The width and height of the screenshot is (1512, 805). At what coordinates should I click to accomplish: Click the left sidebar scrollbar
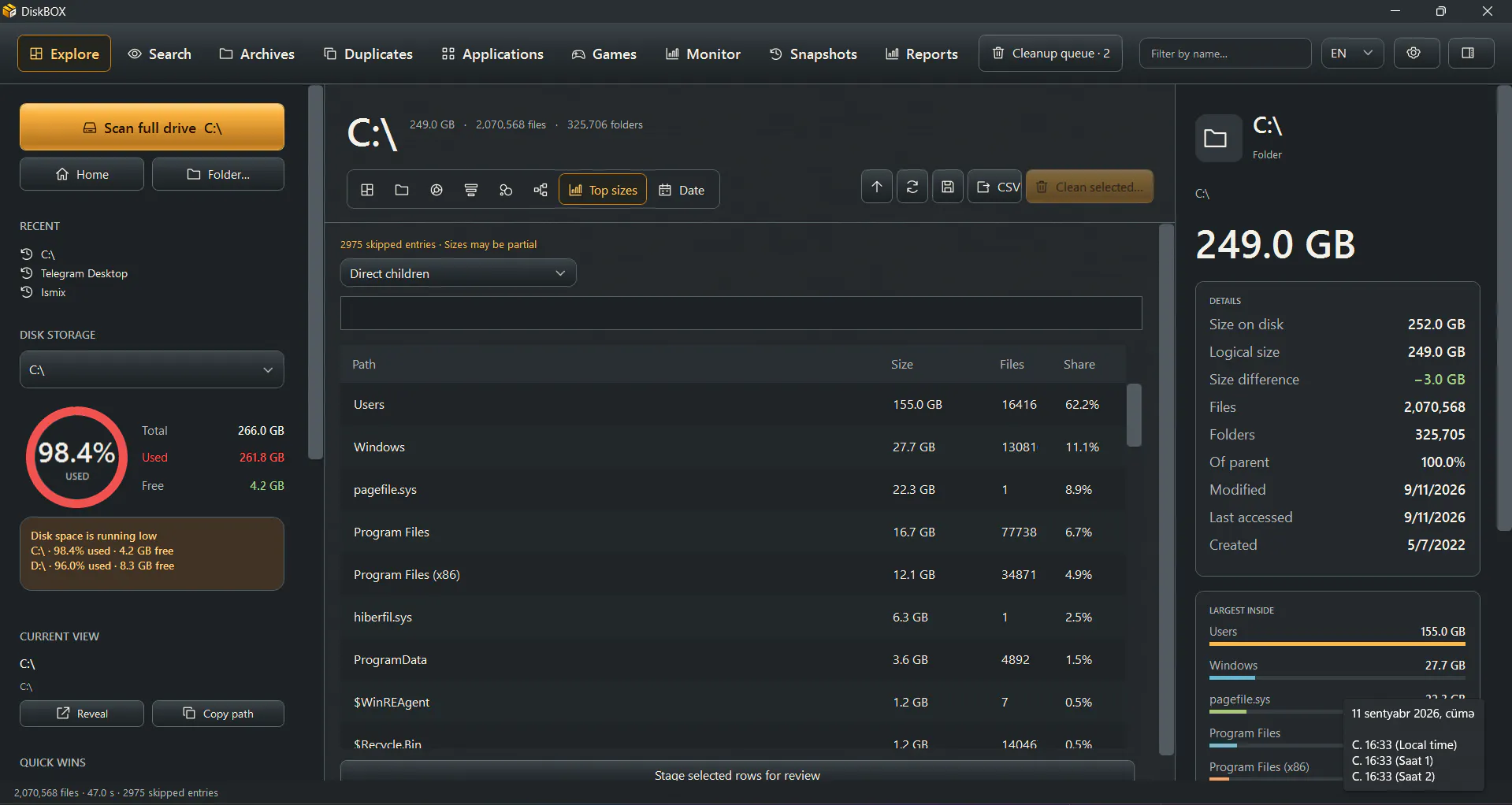click(x=315, y=272)
